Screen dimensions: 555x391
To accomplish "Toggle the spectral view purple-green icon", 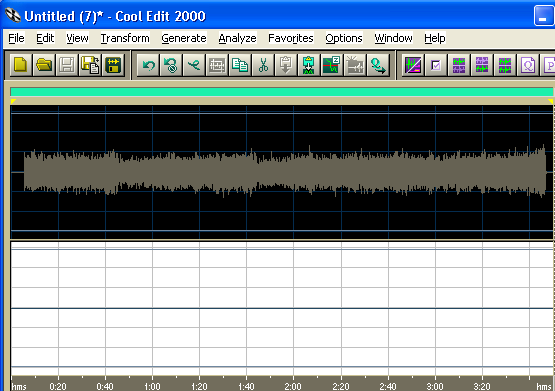I will coord(413,65).
